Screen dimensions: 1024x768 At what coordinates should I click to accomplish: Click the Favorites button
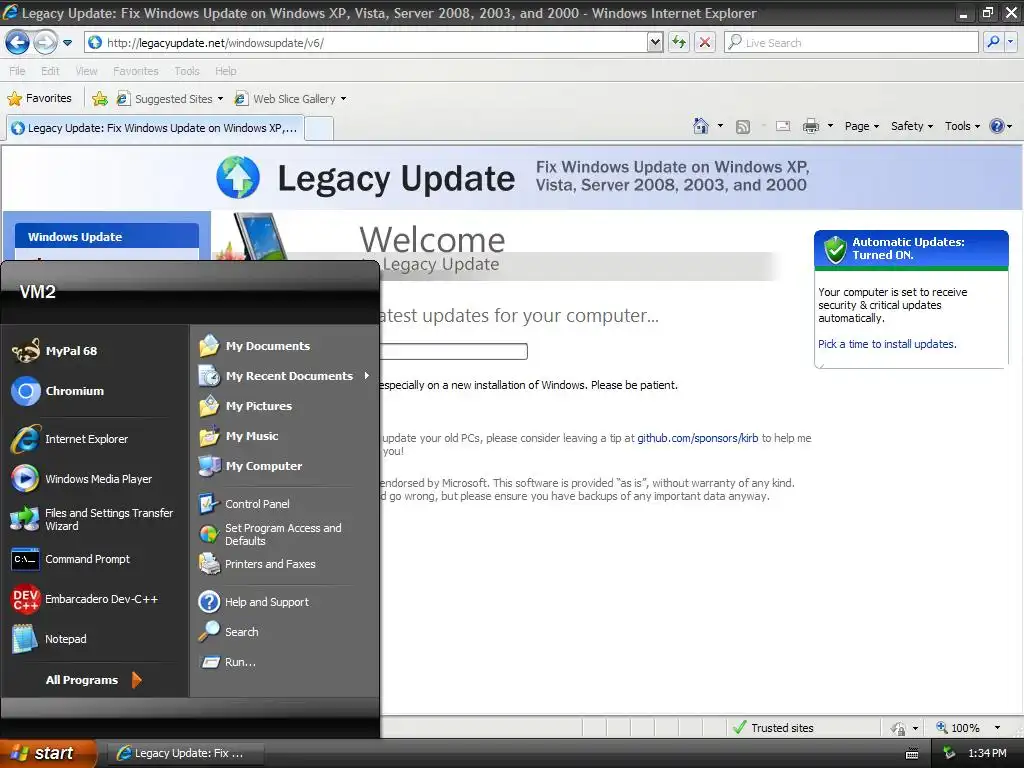click(39, 99)
